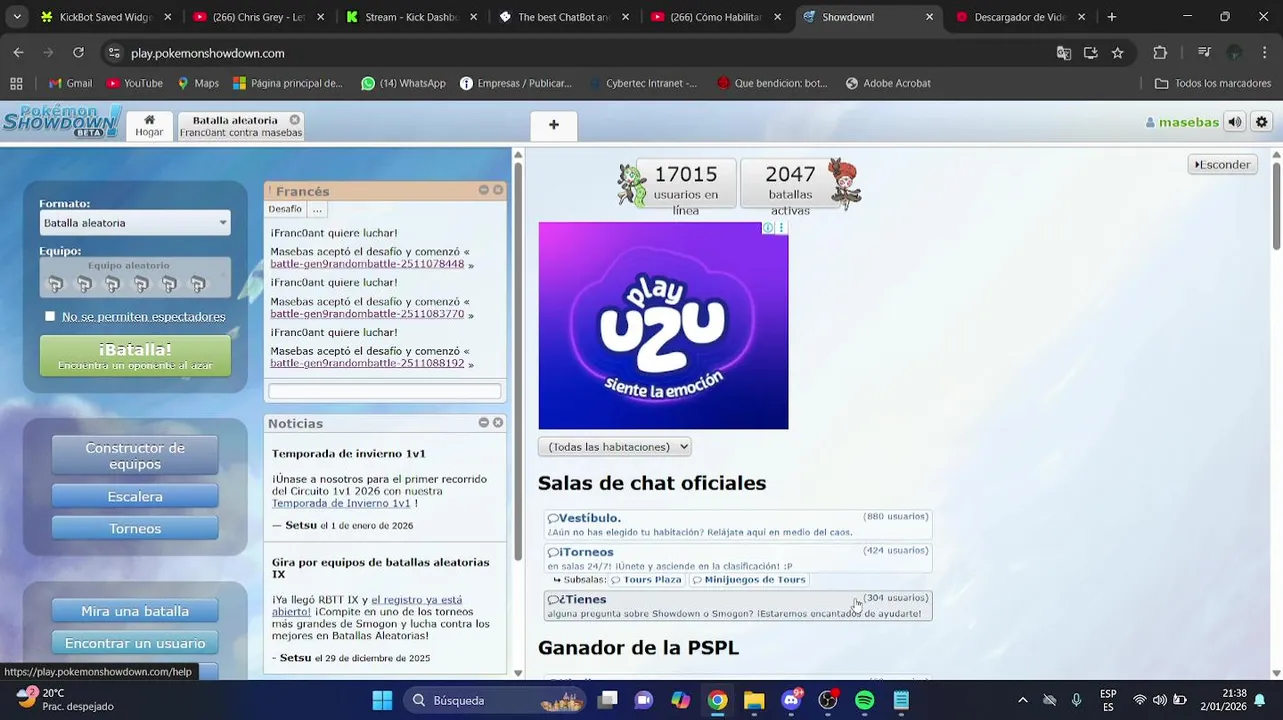Open tab search dropdown arrow
Viewport: 1283px width, 720px height.
click(x=16, y=17)
